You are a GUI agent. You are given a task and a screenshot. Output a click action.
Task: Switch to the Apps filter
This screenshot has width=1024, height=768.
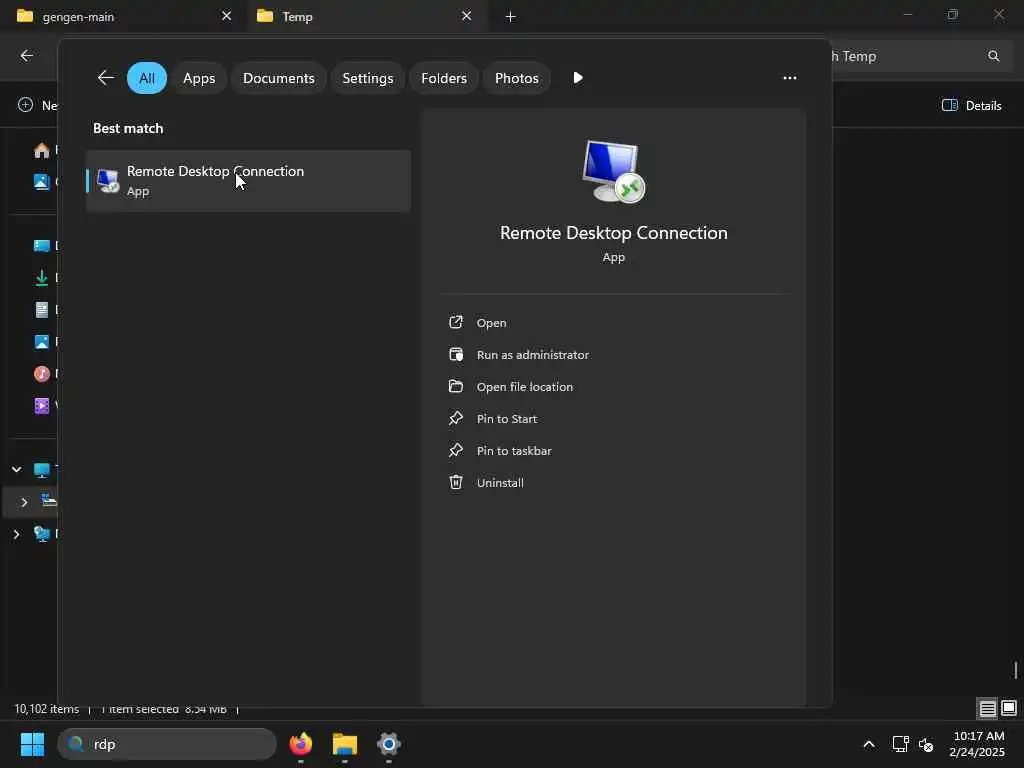(x=199, y=78)
